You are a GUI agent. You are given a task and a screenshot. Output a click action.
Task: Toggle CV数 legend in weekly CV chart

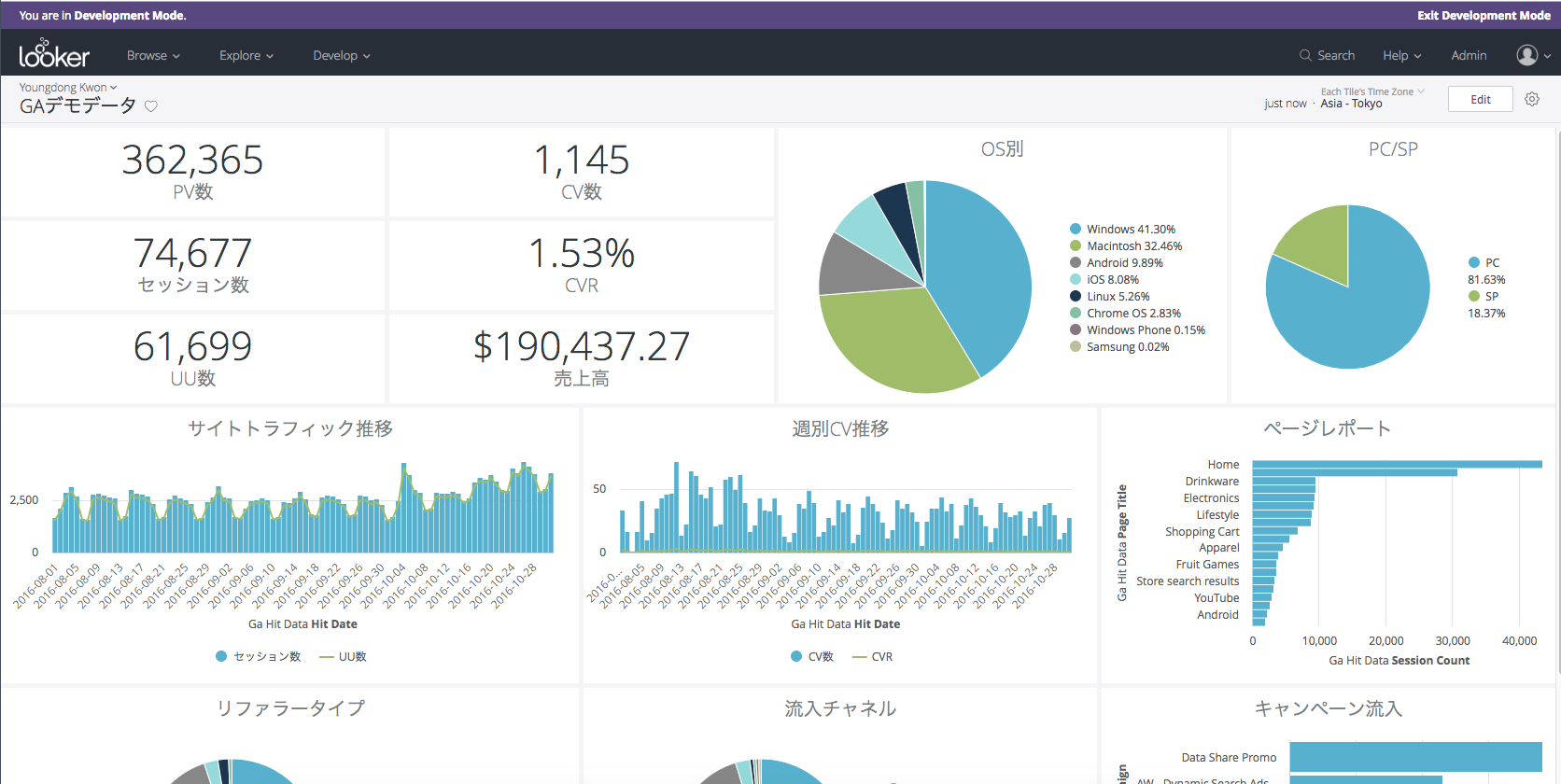coord(812,656)
